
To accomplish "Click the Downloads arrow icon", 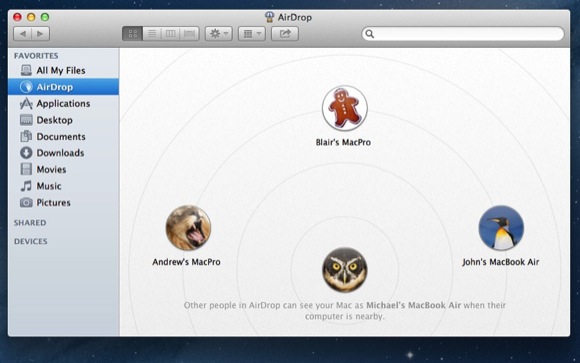I will [26, 153].
